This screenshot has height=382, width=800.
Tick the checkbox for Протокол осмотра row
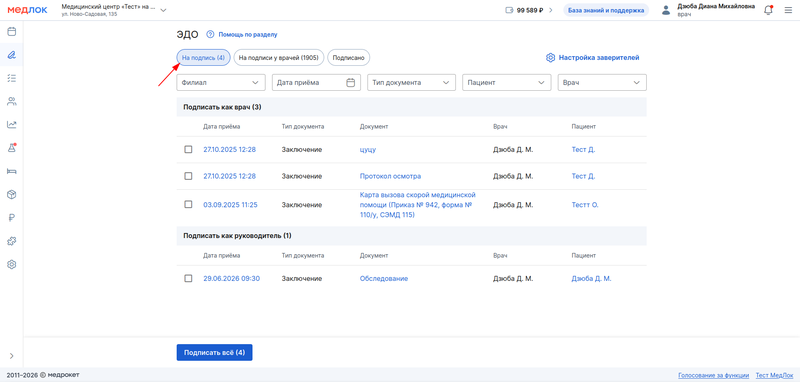(188, 176)
